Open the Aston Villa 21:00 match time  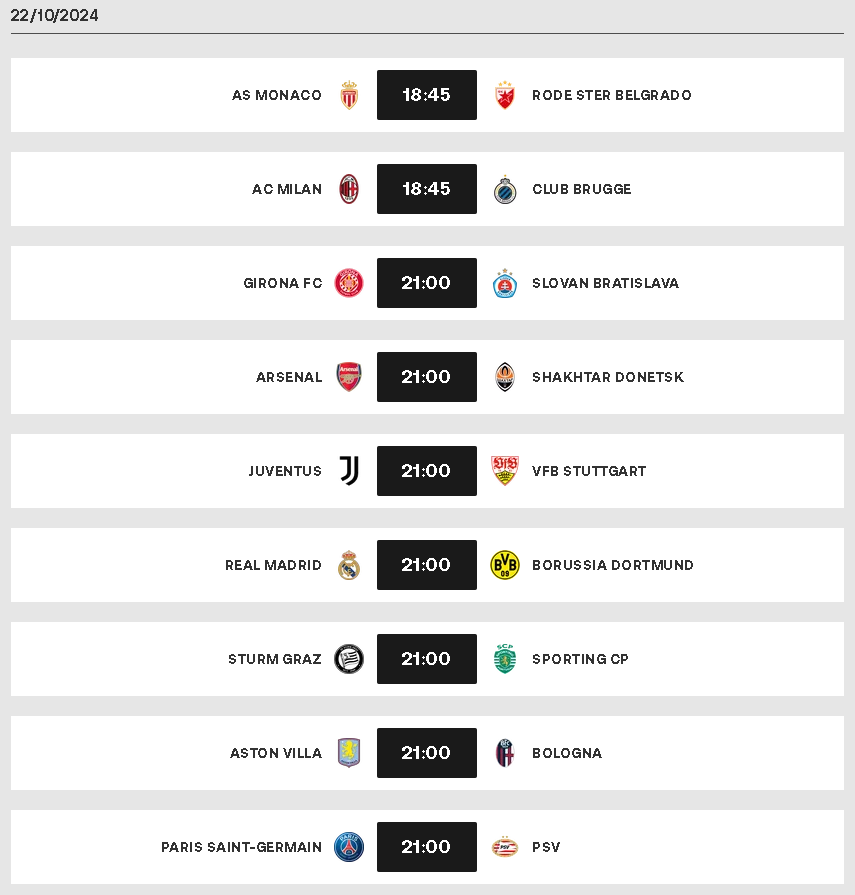(x=426, y=753)
